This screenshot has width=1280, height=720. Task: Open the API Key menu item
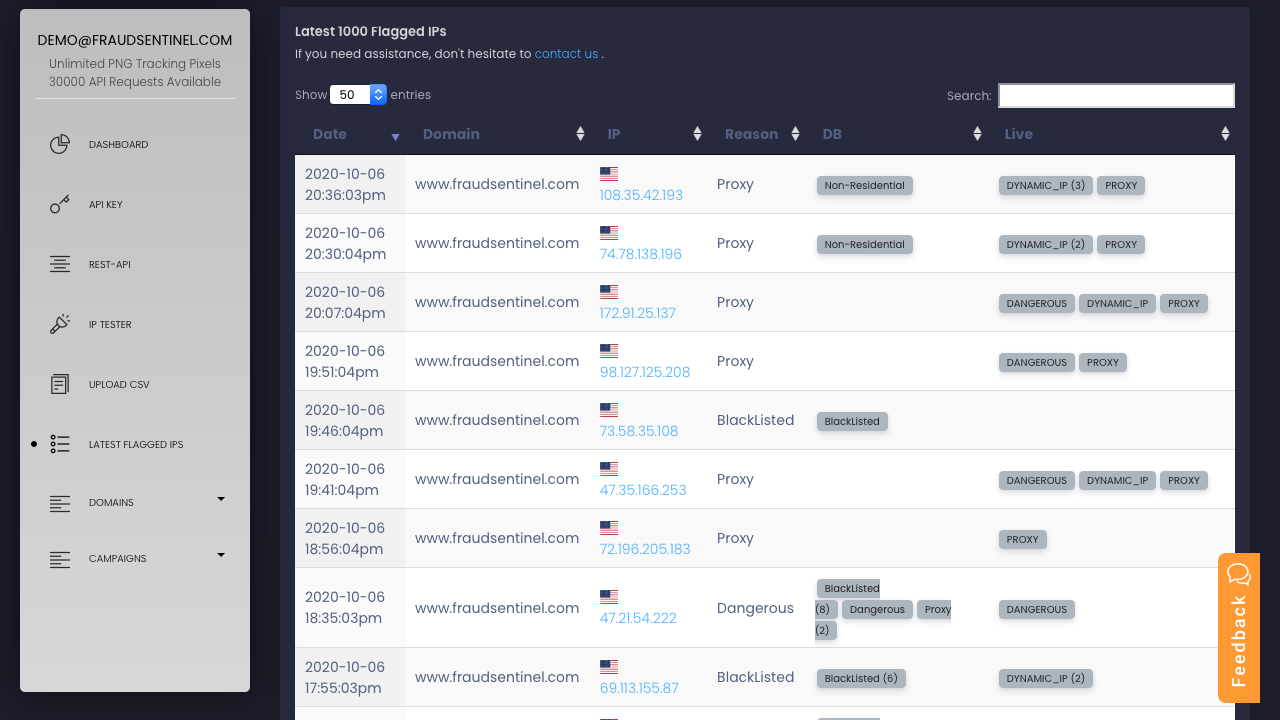point(106,205)
